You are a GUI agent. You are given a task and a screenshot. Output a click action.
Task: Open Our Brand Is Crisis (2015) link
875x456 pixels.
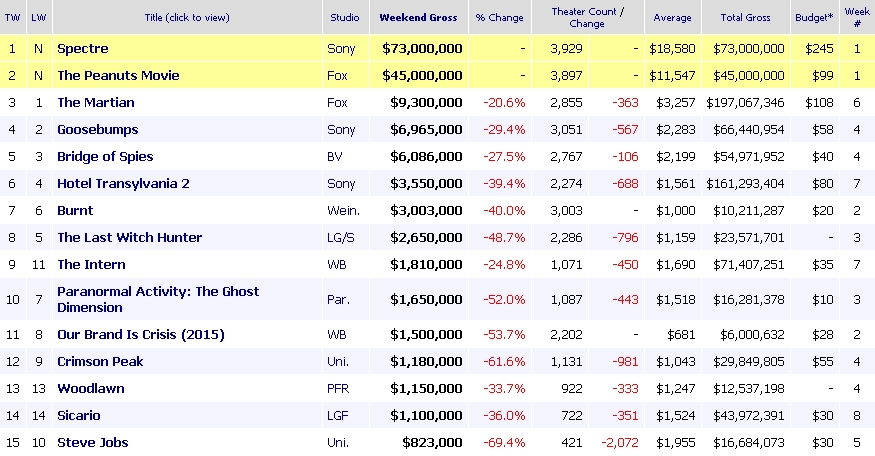click(x=141, y=335)
